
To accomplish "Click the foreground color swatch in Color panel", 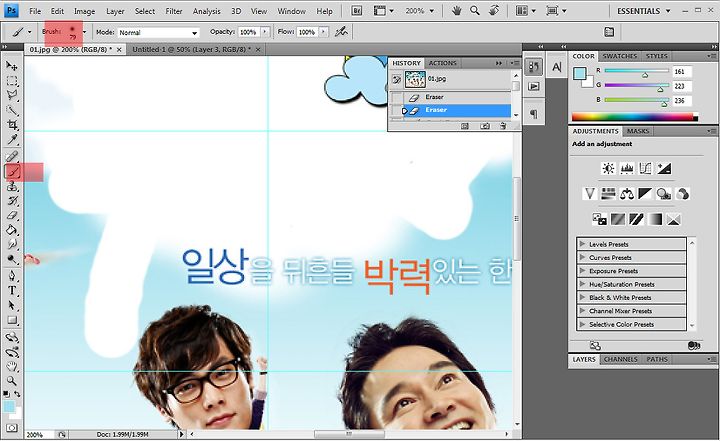I will (x=579, y=74).
